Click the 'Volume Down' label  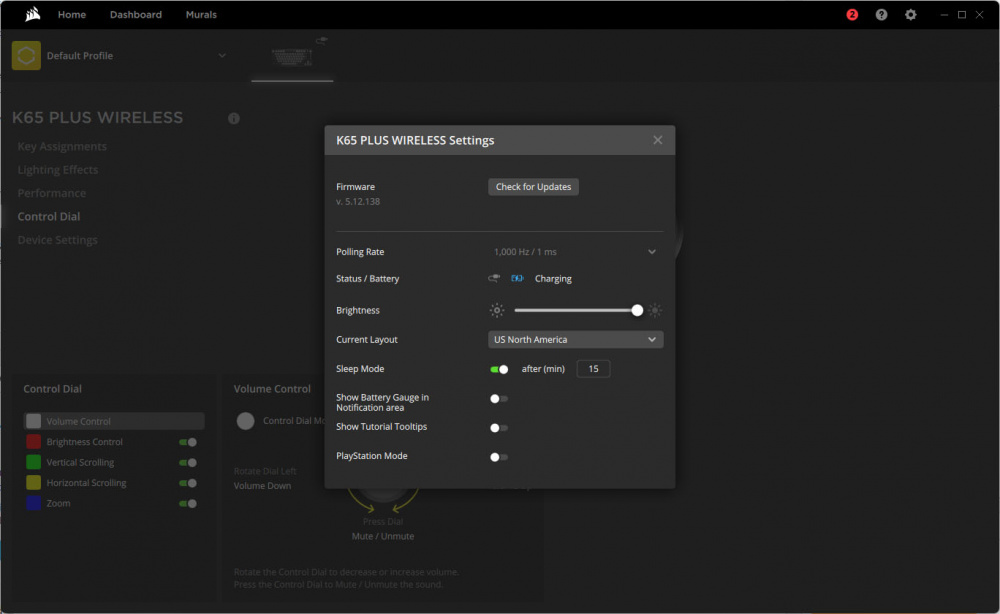[x=262, y=486]
